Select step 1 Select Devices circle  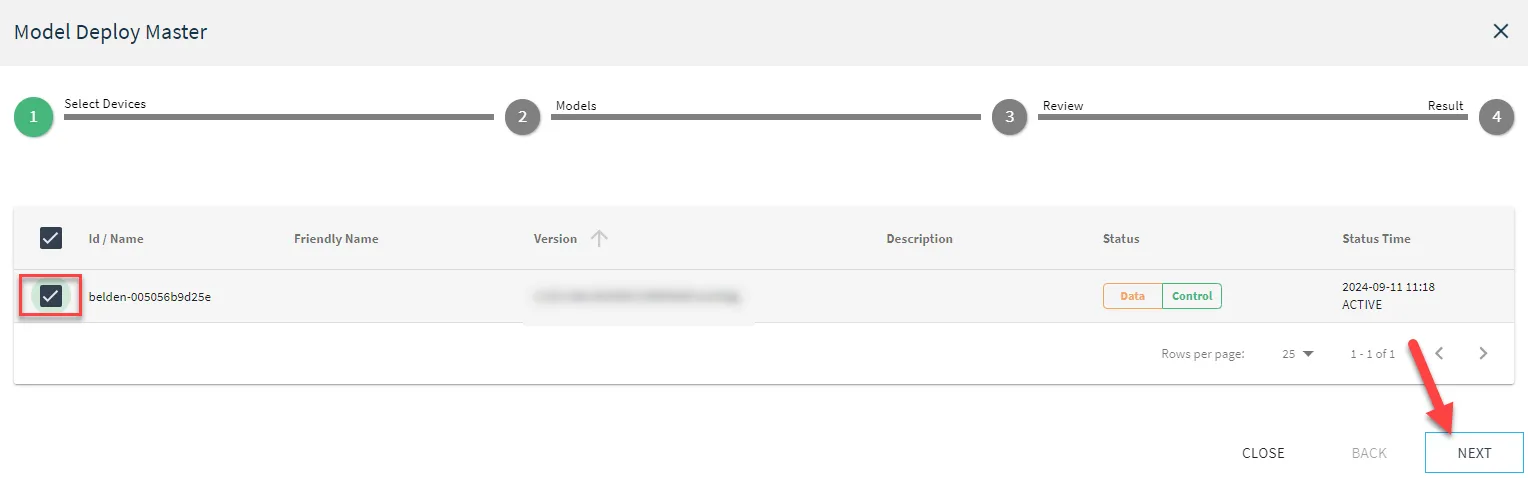33,117
